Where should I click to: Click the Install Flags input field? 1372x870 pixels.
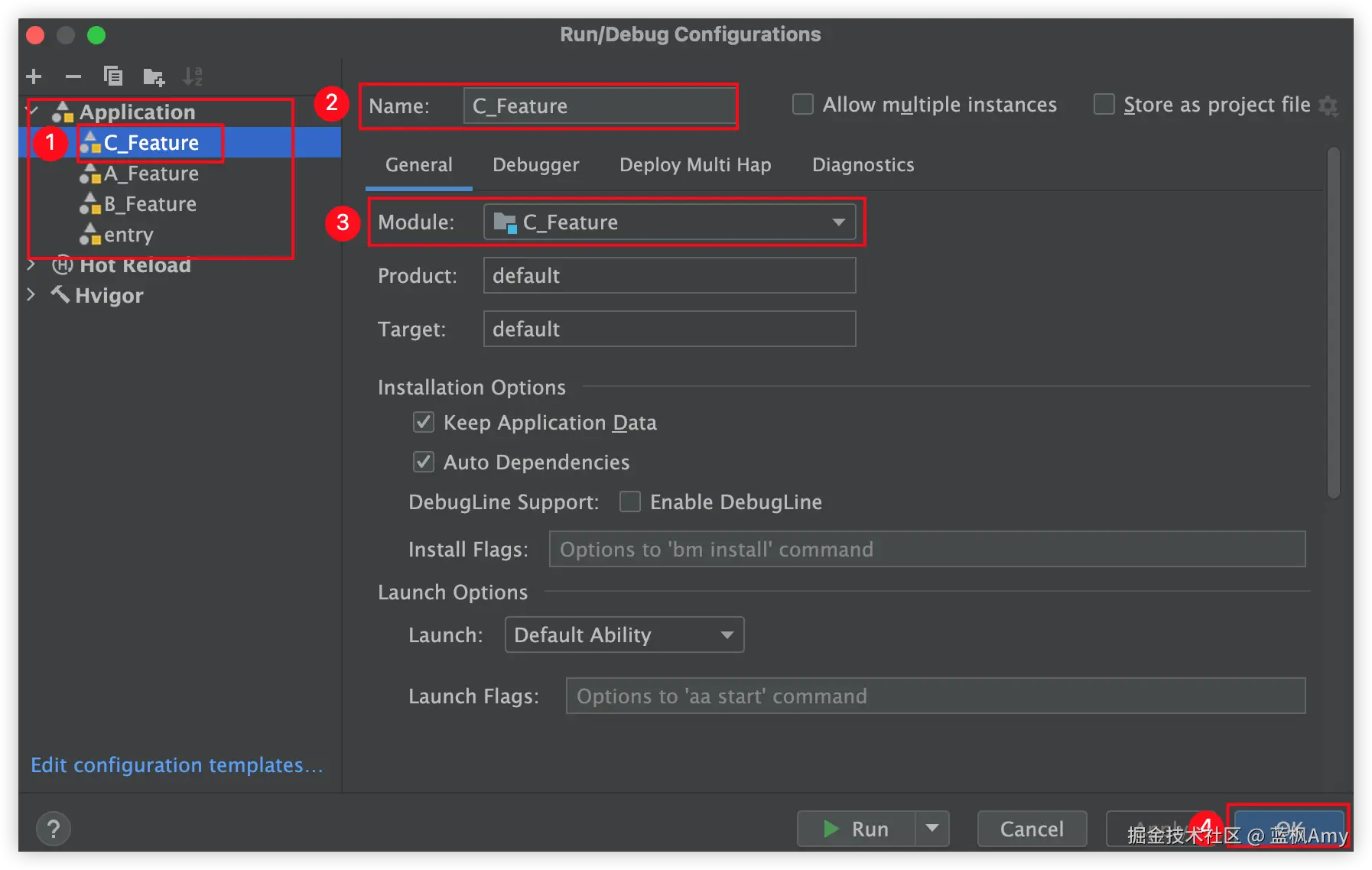(927, 549)
